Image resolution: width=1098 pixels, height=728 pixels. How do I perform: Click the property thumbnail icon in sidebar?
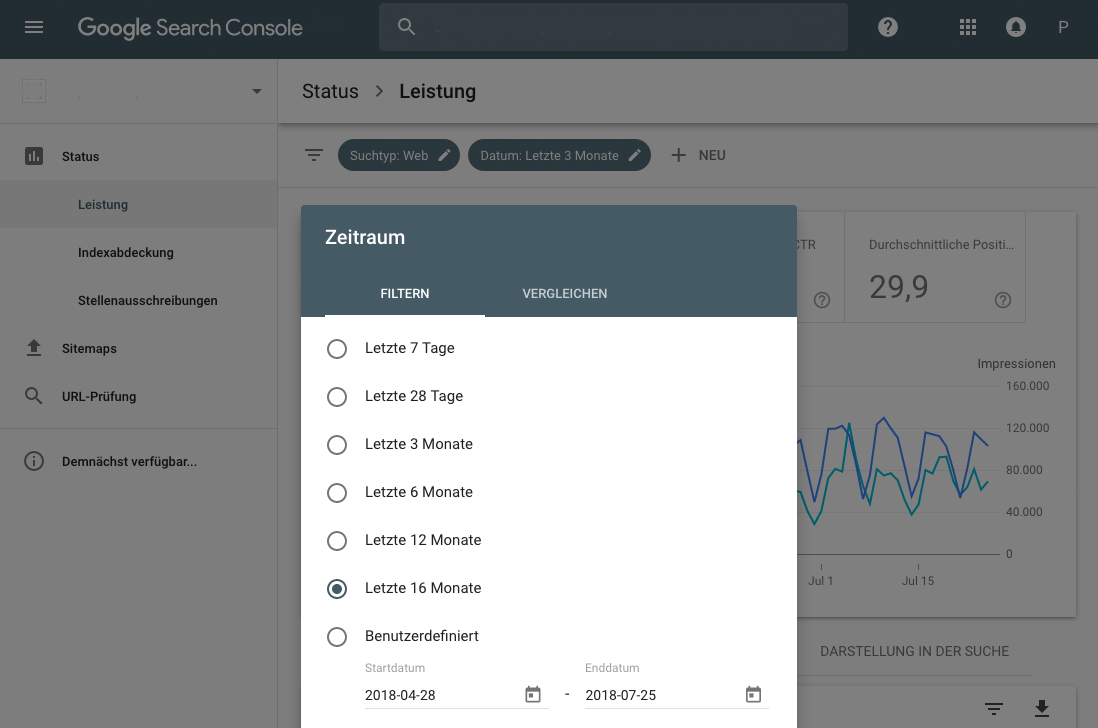pyautogui.click(x=34, y=91)
